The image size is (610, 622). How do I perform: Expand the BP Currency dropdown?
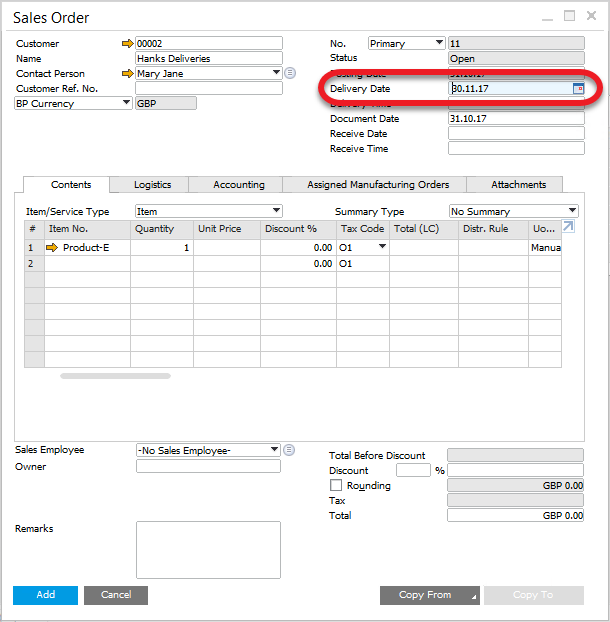click(126, 103)
